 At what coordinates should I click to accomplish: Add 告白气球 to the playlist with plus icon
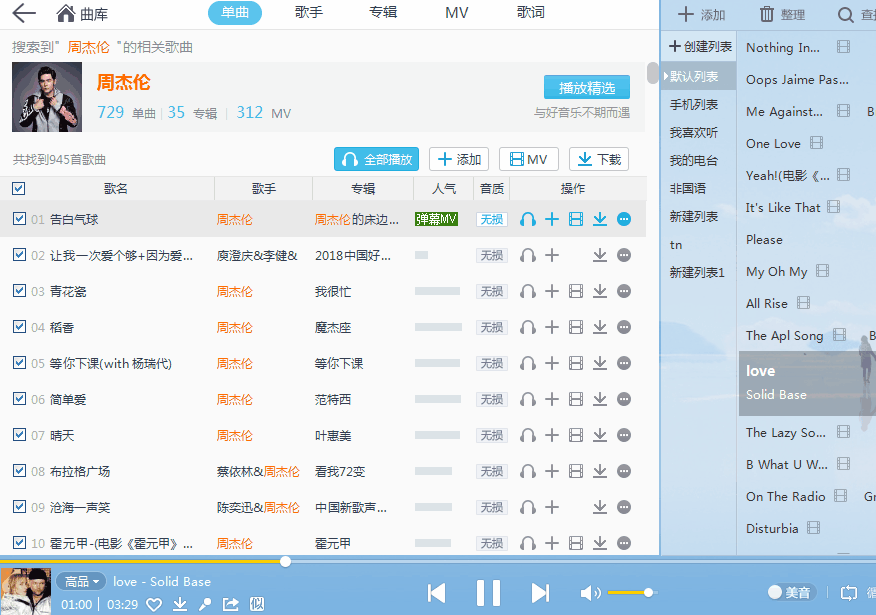pyautogui.click(x=552, y=220)
